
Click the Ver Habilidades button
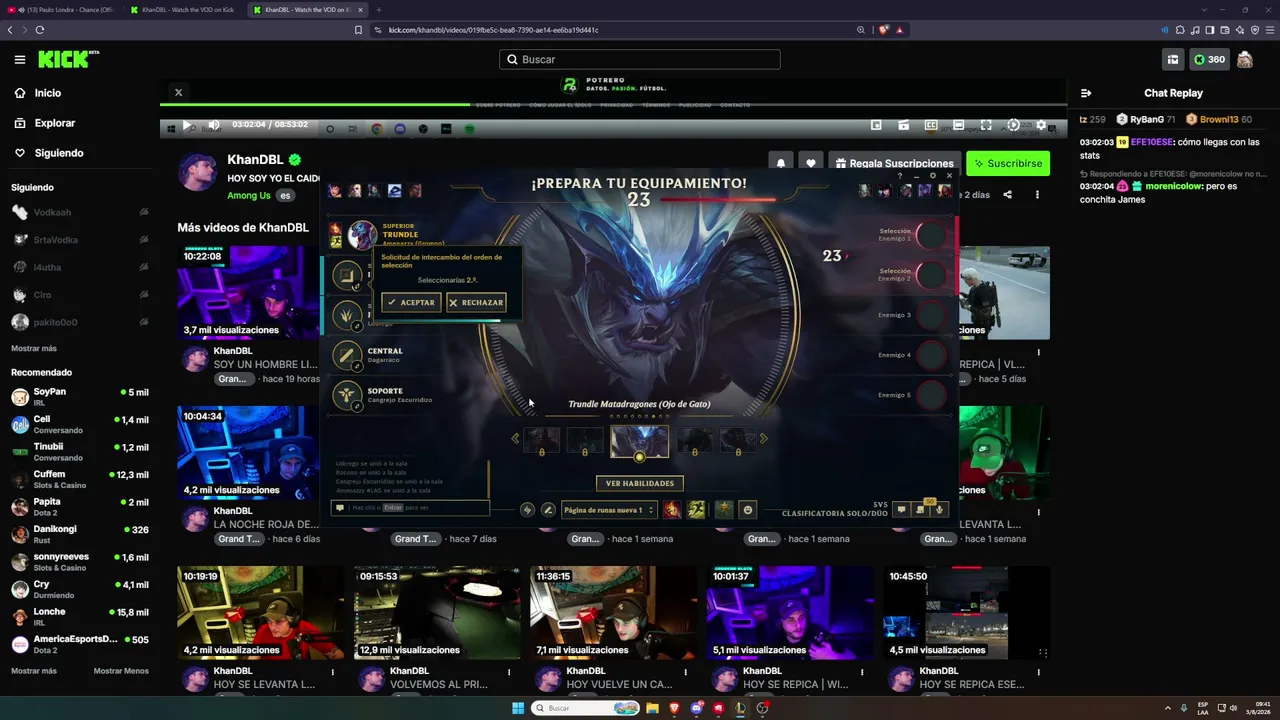pyautogui.click(x=640, y=483)
